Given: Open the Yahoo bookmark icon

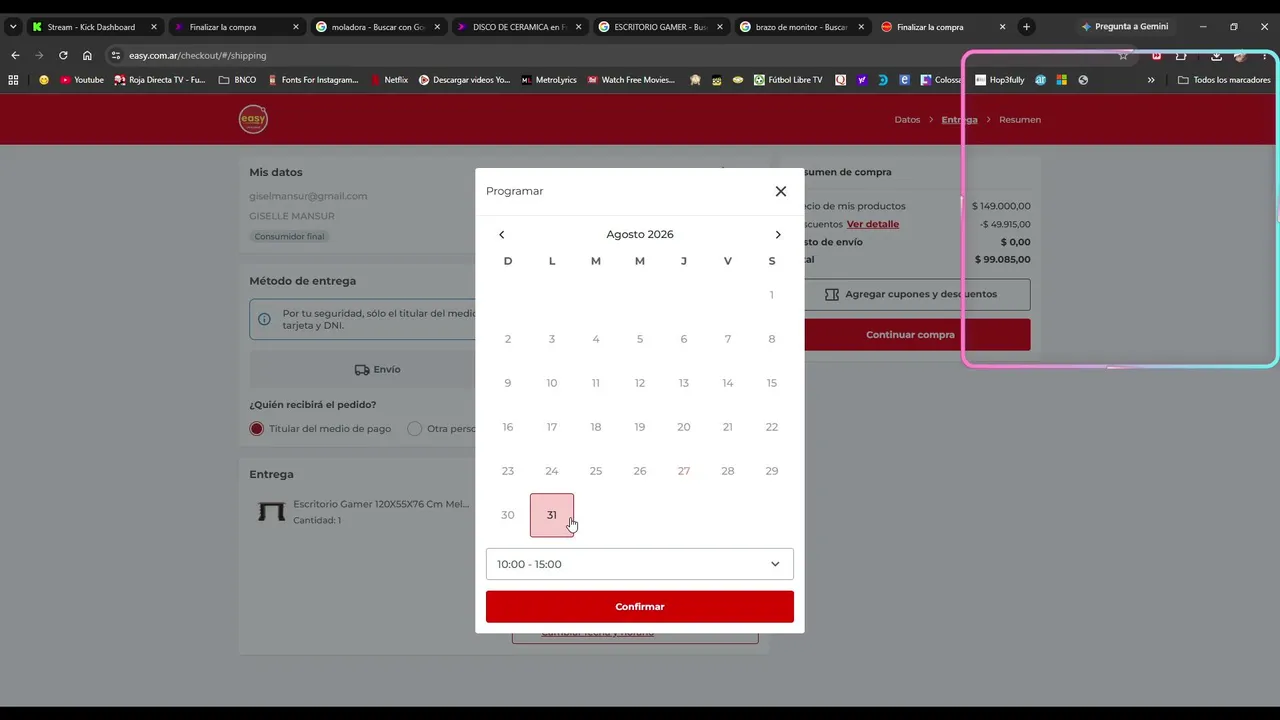Looking at the screenshot, I should point(862,80).
